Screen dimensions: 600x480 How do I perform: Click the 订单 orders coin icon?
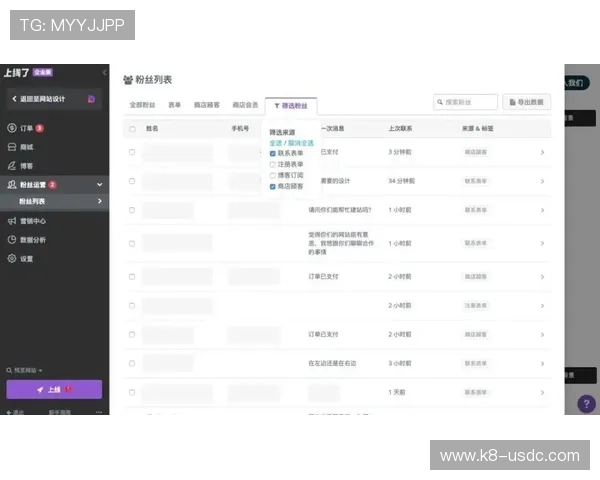pyautogui.click(x=12, y=128)
